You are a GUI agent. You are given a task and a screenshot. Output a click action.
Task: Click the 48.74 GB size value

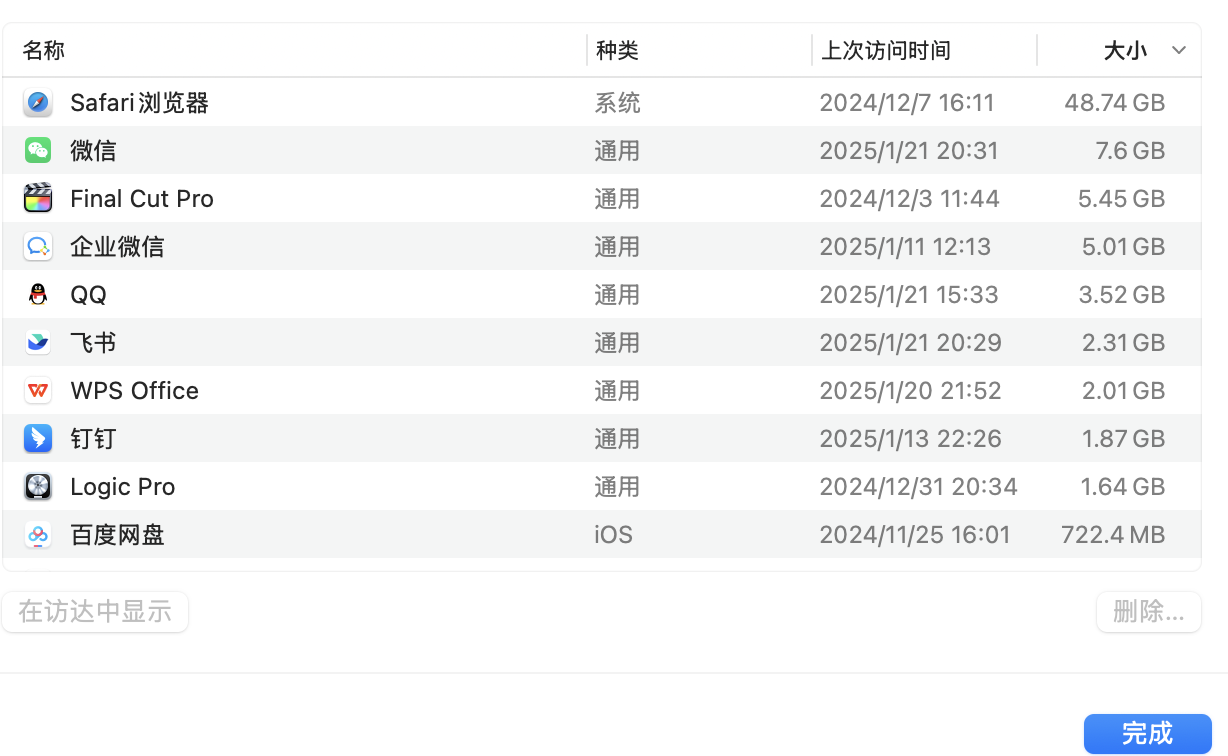click(x=1115, y=103)
